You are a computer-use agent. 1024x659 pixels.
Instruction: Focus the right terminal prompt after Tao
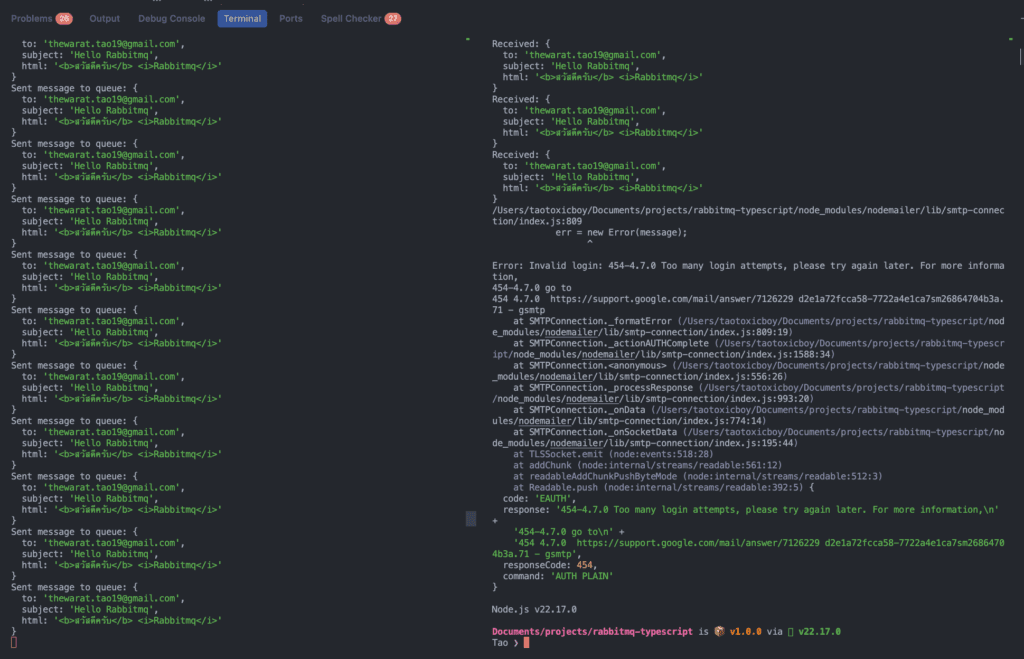[x=525, y=643]
